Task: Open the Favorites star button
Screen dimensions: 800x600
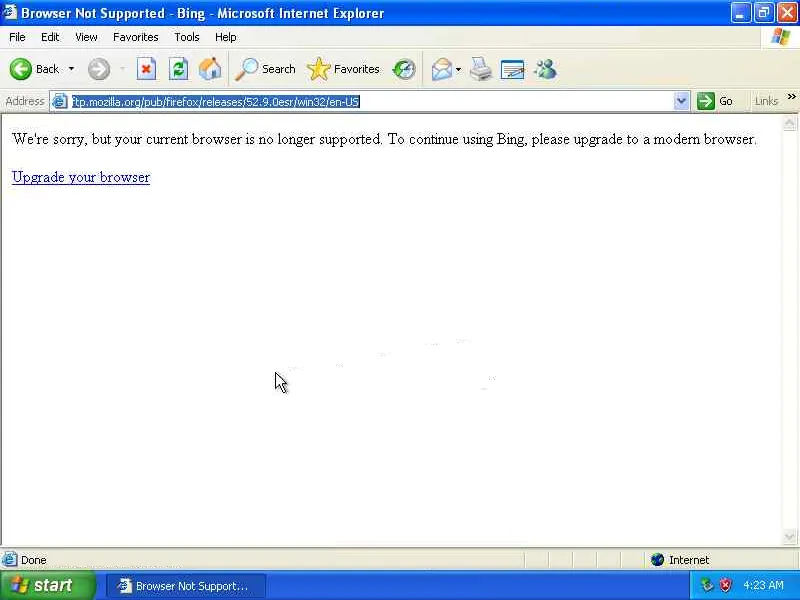Action: (x=343, y=69)
